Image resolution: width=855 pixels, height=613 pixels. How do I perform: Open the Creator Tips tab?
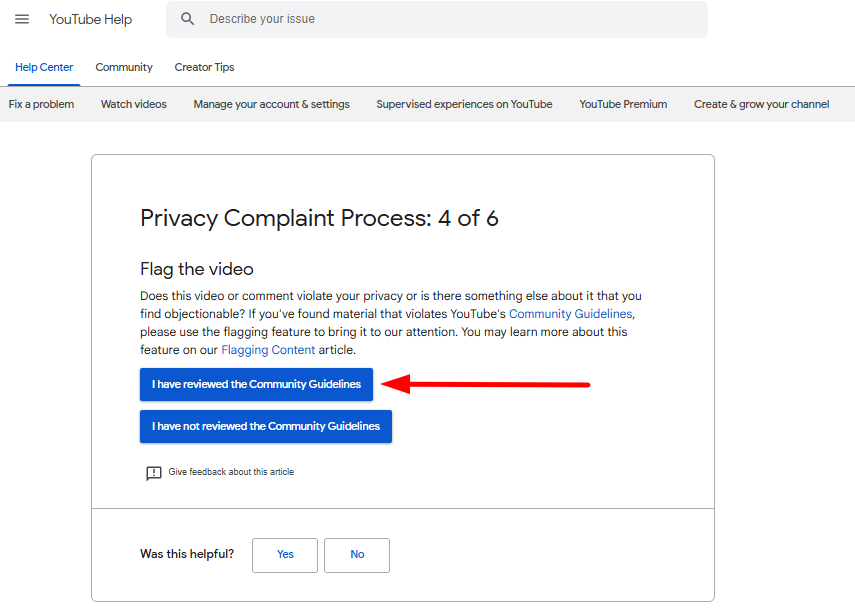204,67
